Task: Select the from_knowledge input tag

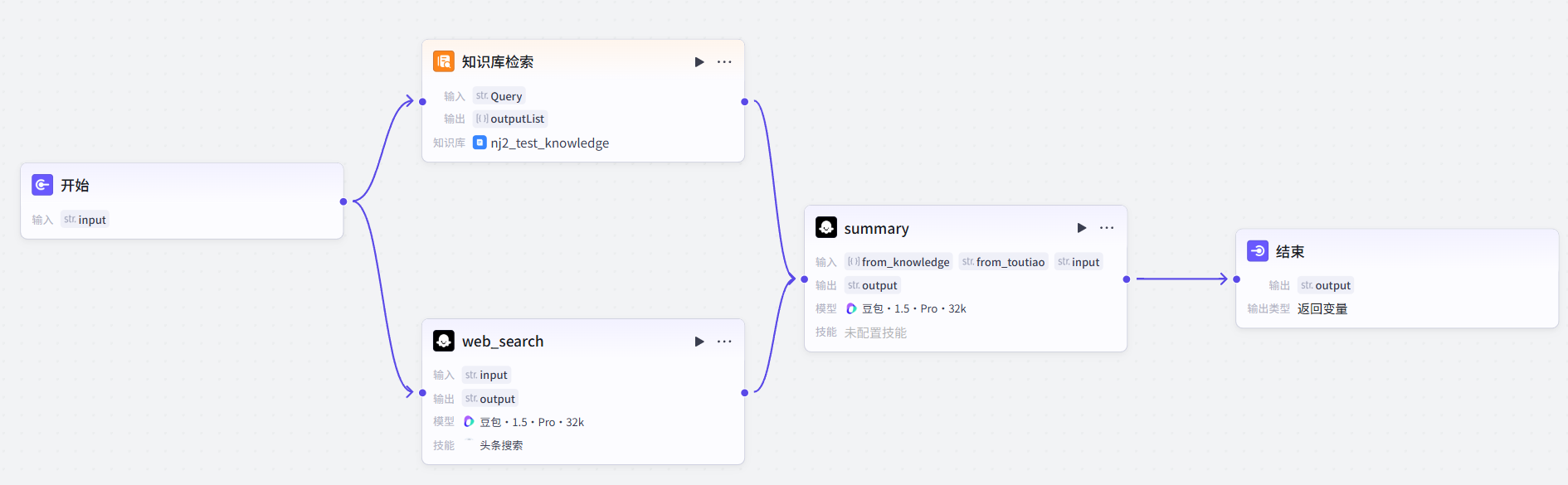Action: tap(898, 262)
